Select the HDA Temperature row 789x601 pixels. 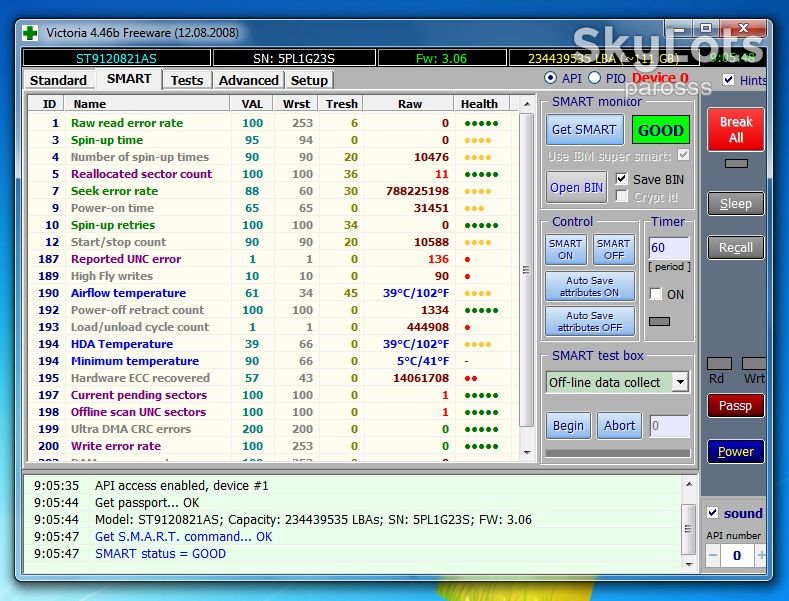273,344
